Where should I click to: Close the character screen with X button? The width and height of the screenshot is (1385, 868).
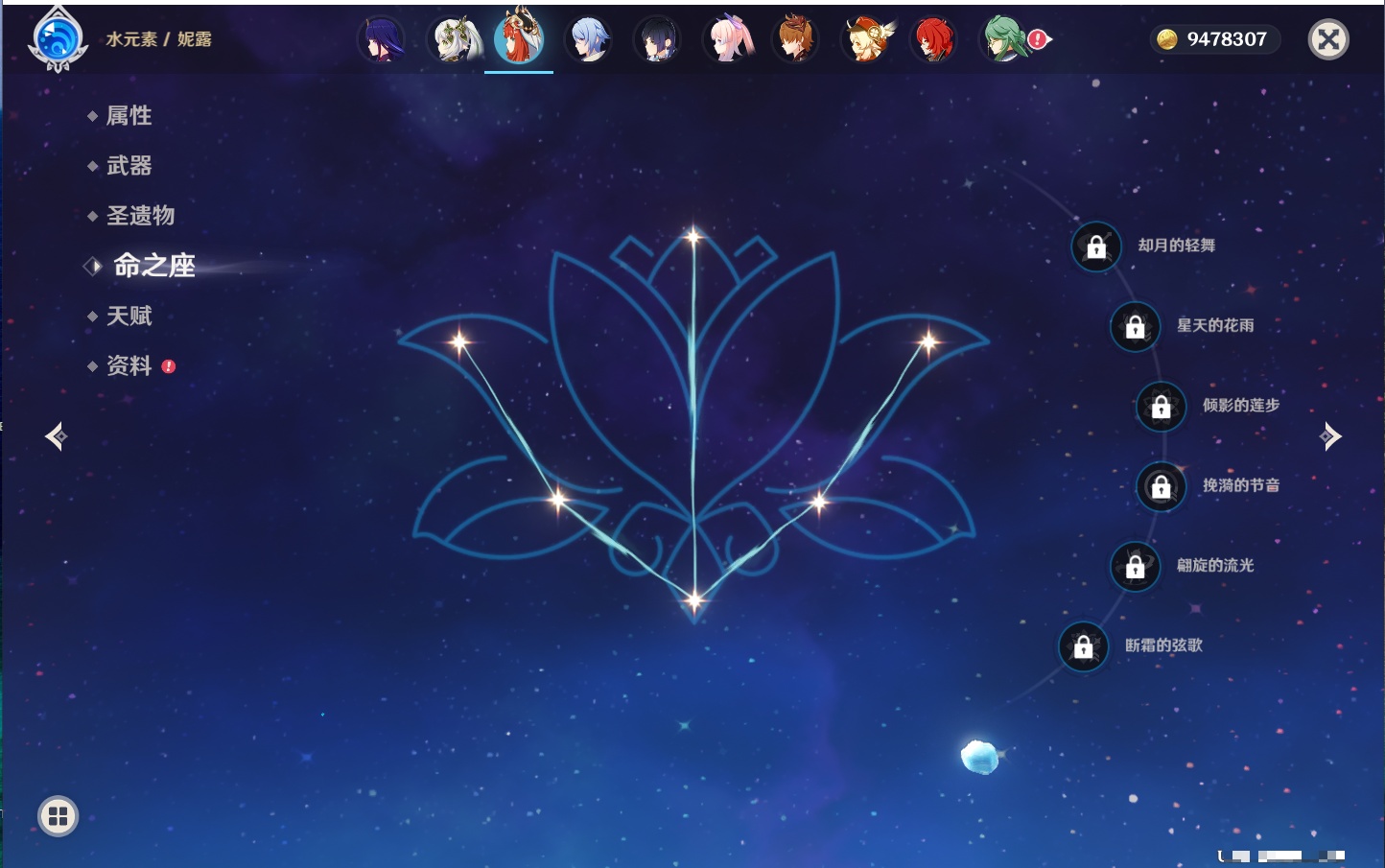pyautogui.click(x=1328, y=39)
